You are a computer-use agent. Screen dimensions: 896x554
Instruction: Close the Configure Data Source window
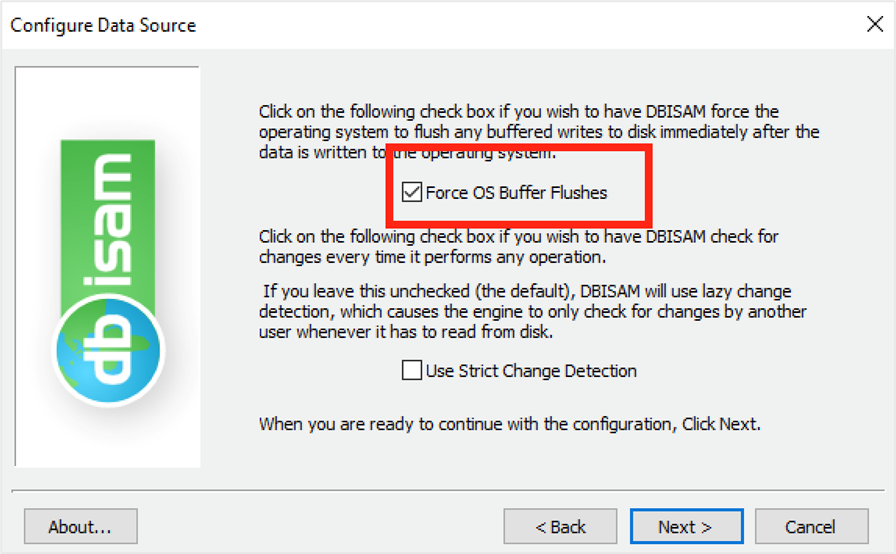874,25
